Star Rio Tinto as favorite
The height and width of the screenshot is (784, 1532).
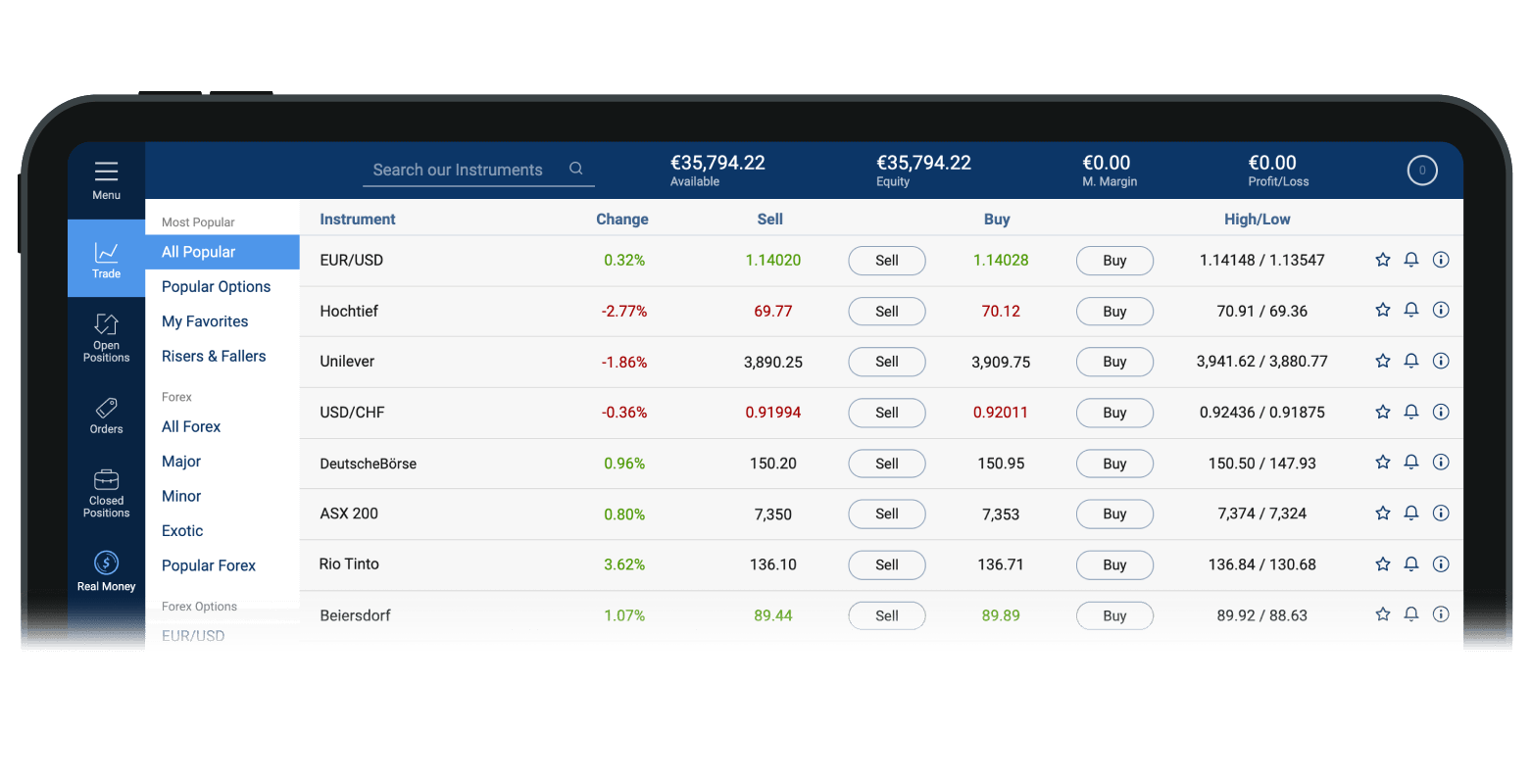(1382, 563)
